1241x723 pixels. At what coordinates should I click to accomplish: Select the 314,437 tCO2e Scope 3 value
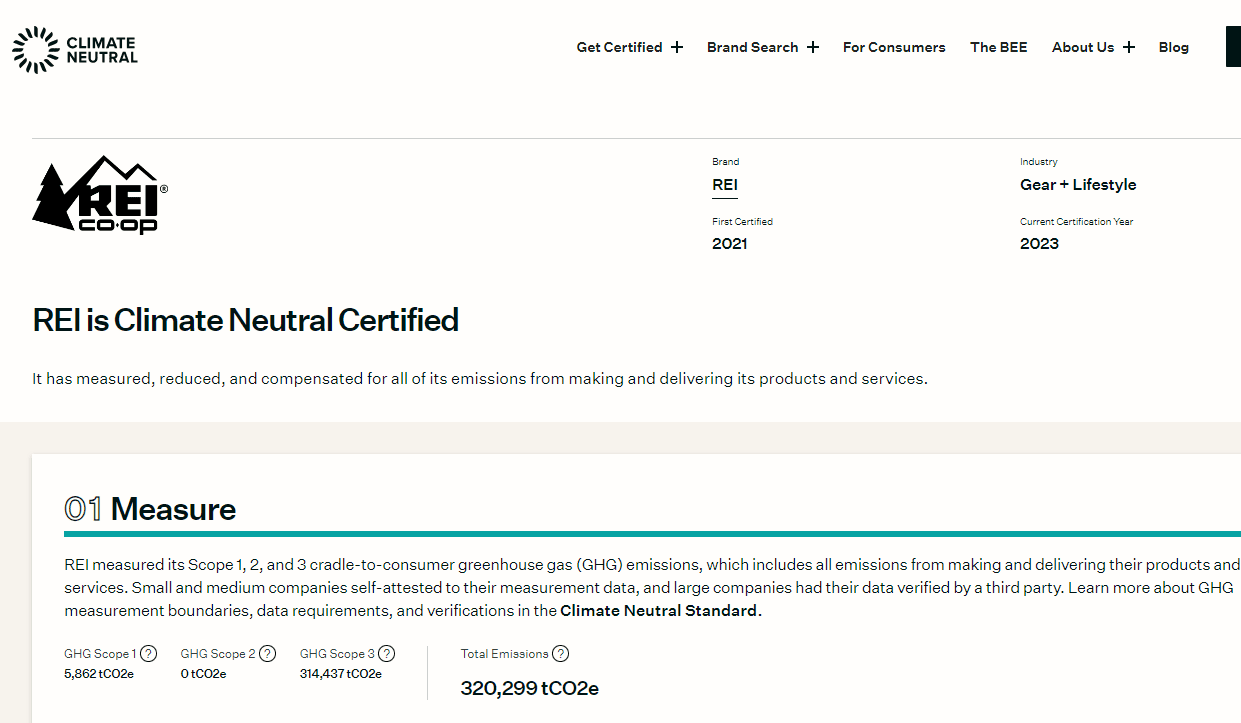pyautogui.click(x=341, y=674)
